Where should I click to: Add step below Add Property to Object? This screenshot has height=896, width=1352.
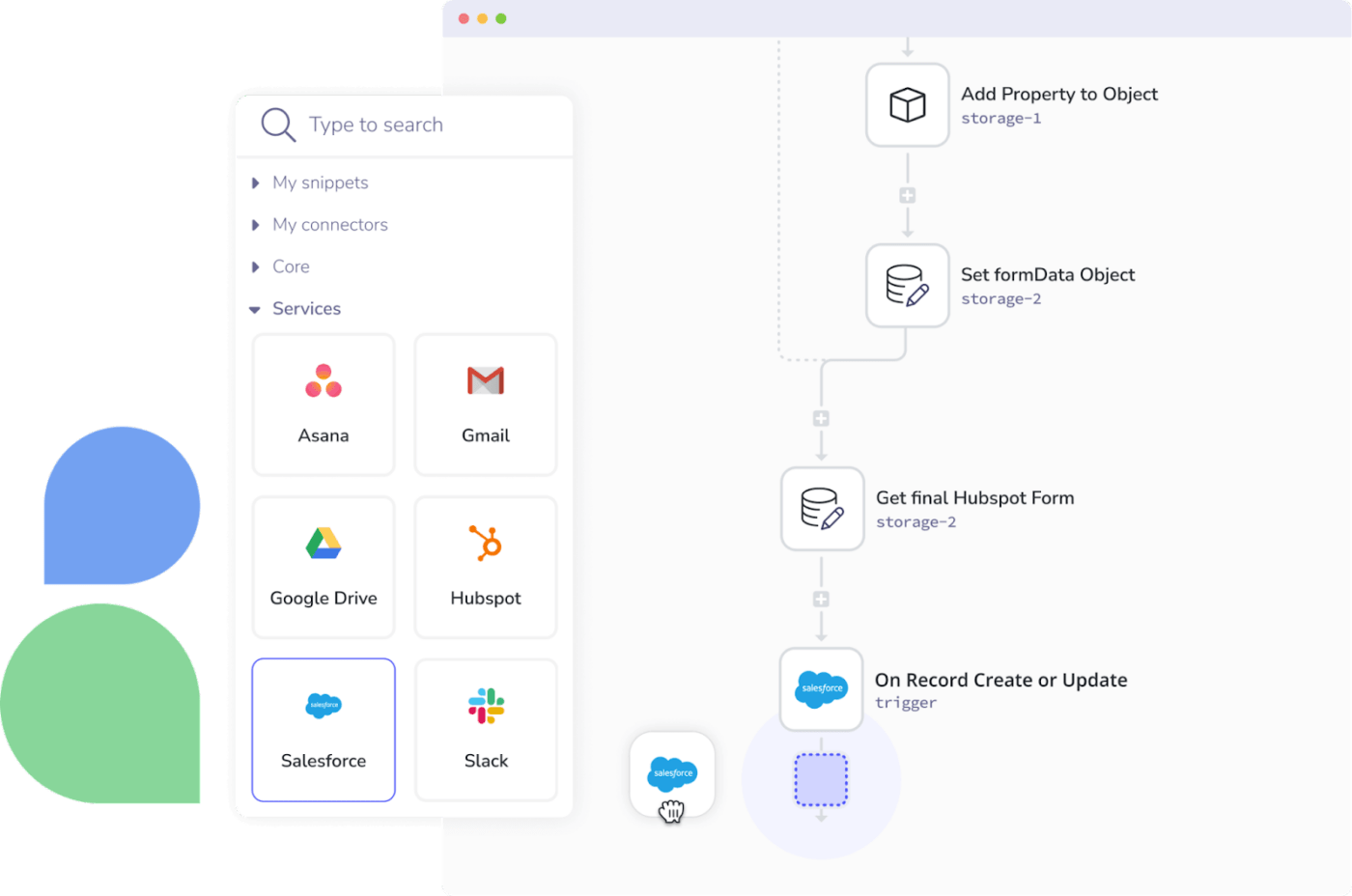908,196
